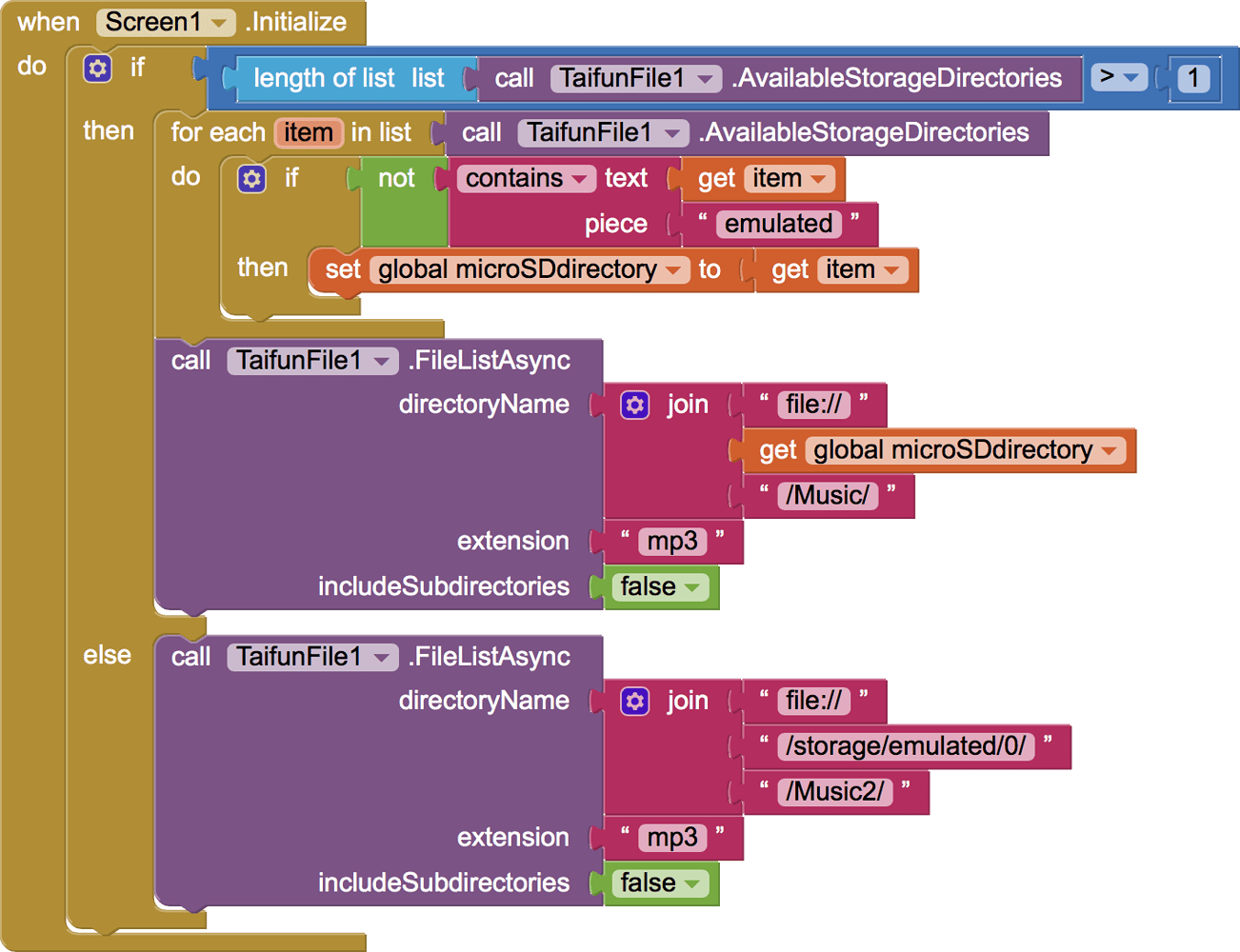Edit the file:// text above /storage/emulated/0/

pyautogui.click(x=814, y=701)
